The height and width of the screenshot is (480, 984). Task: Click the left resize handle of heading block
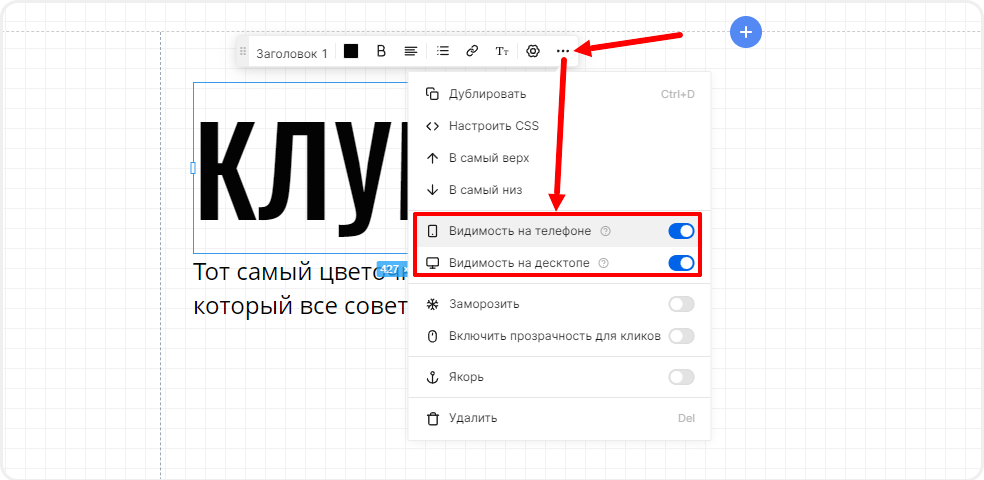193,168
